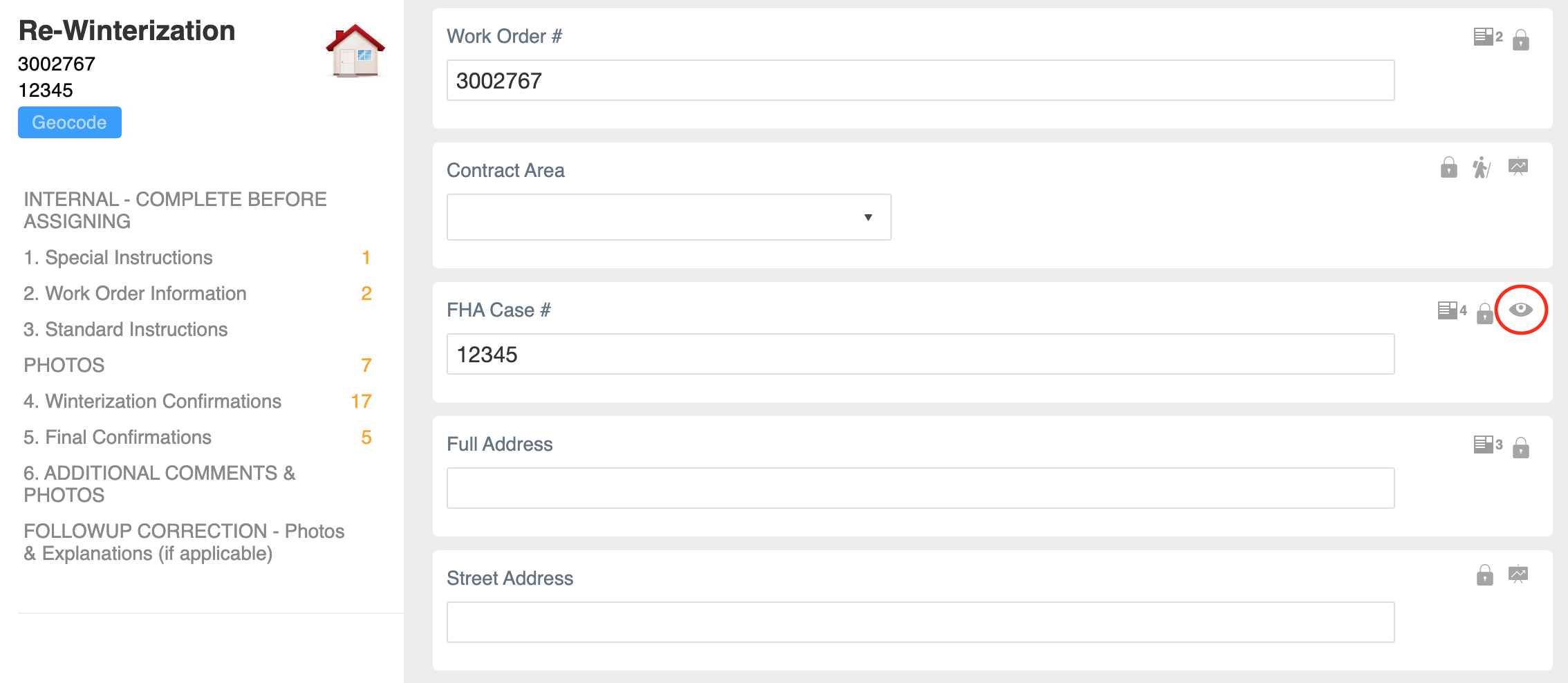Screen dimensions: 1568x683
Task: Click the lock icon on Work Order # field
Action: [1520, 39]
